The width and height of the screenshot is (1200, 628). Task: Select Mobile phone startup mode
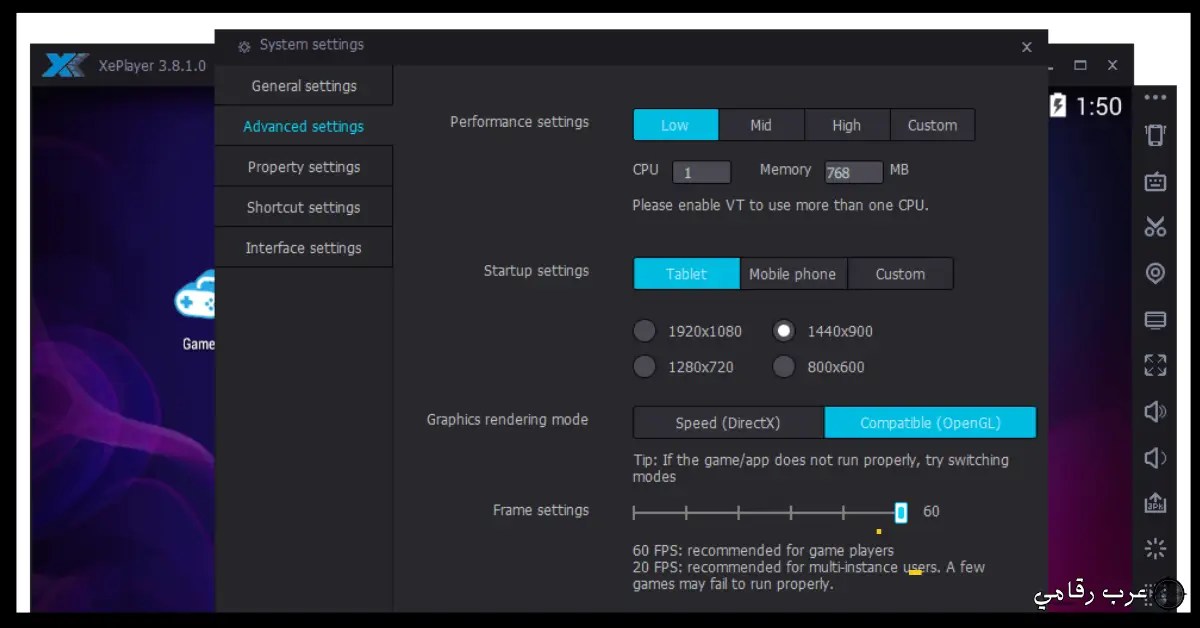click(793, 274)
